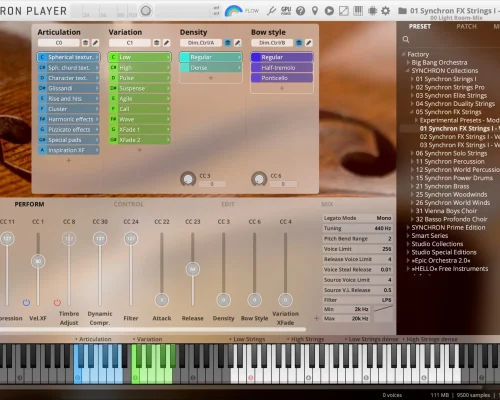500x400 pixels.
Task: Expand Studio Collections folder
Action: pyautogui.click(x=408, y=244)
